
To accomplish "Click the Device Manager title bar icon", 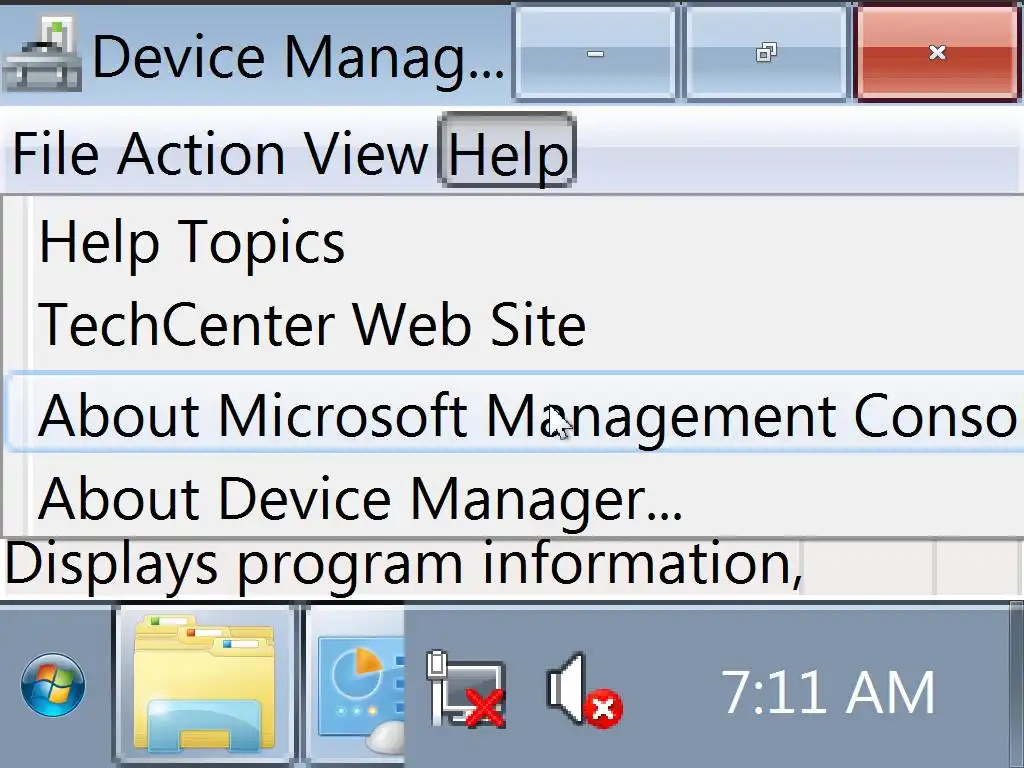I will [x=40, y=55].
